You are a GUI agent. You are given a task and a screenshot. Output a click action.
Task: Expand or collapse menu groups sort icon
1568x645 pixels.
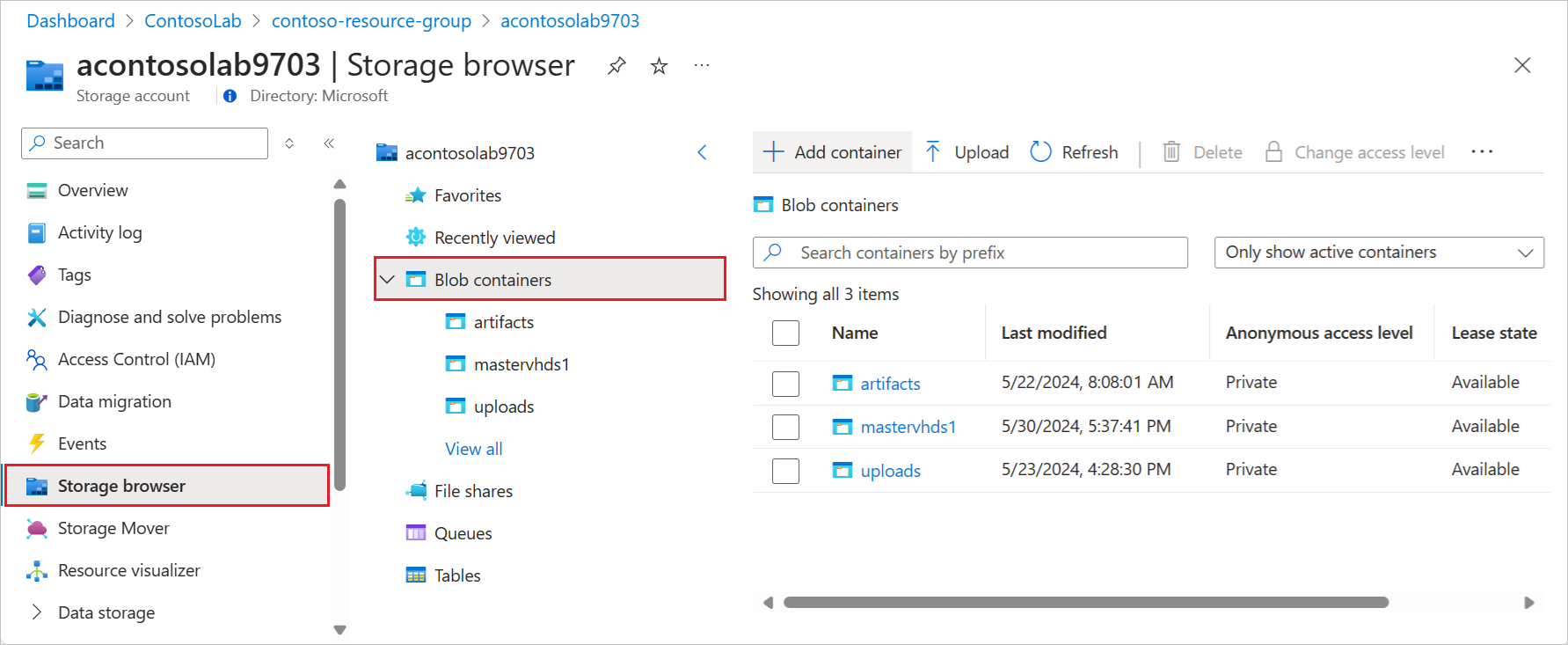(x=289, y=143)
